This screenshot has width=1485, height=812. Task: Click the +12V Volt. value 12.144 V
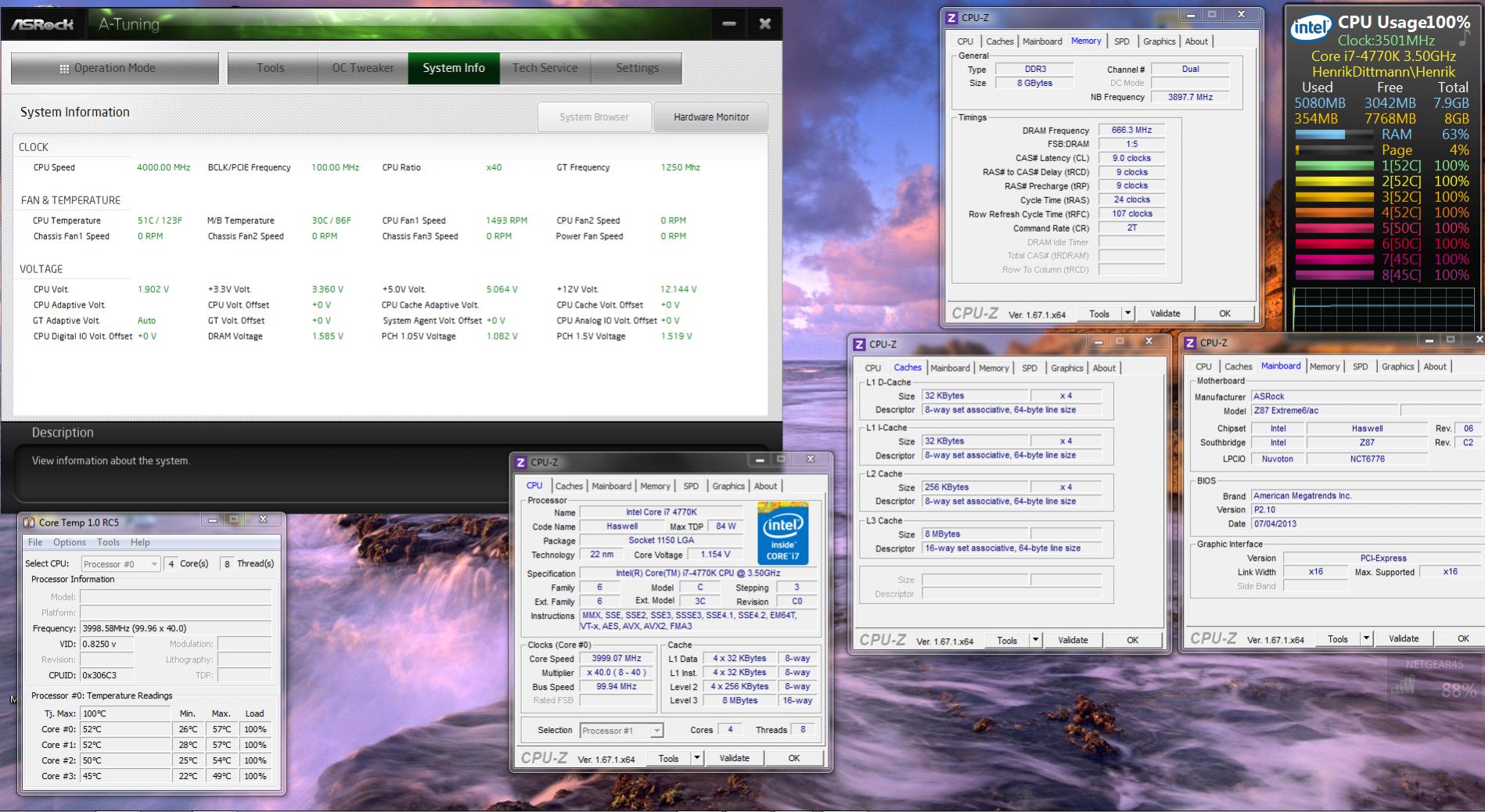click(x=678, y=289)
